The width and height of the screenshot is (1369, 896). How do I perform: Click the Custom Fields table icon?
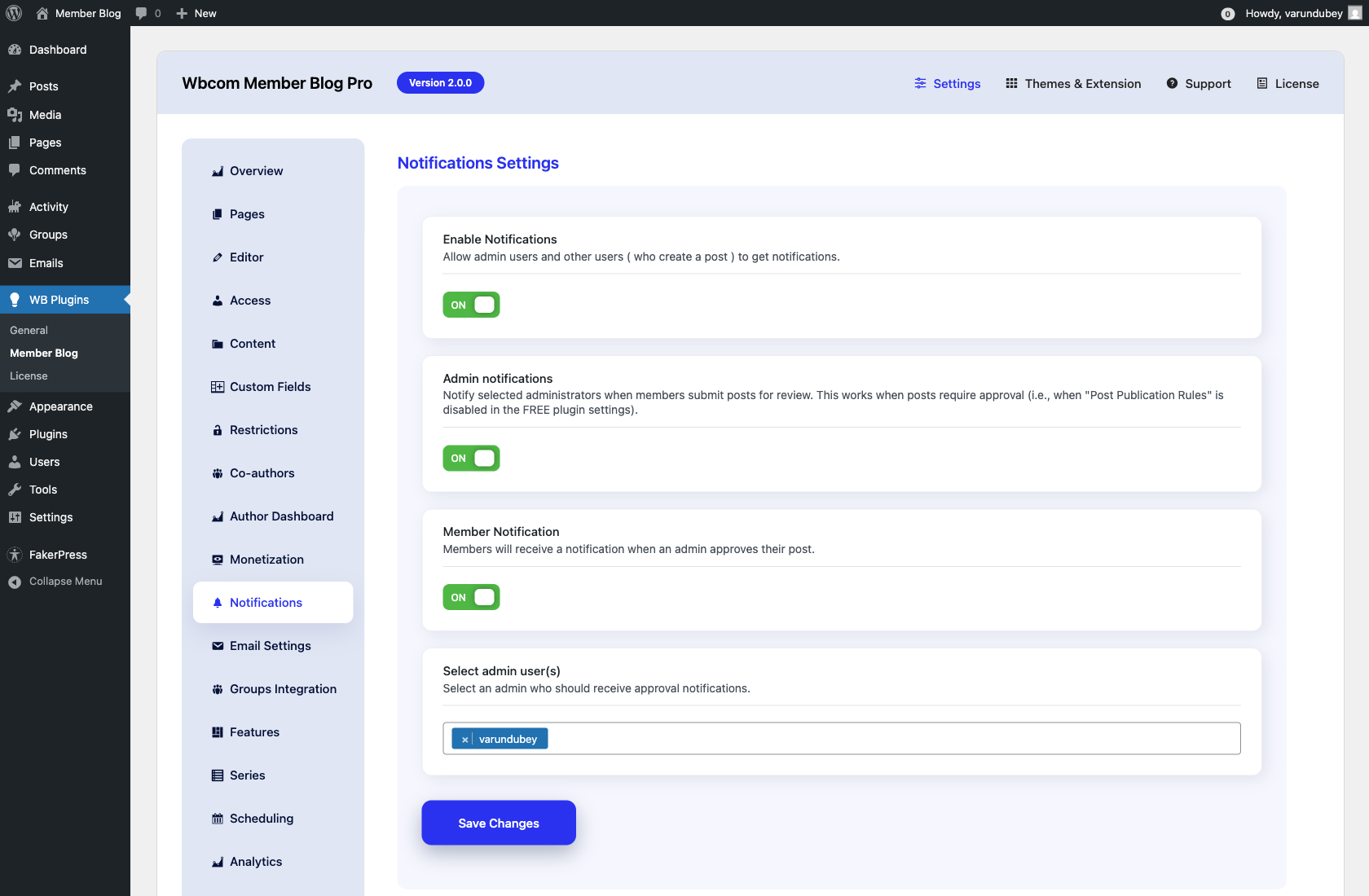coord(218,387)
